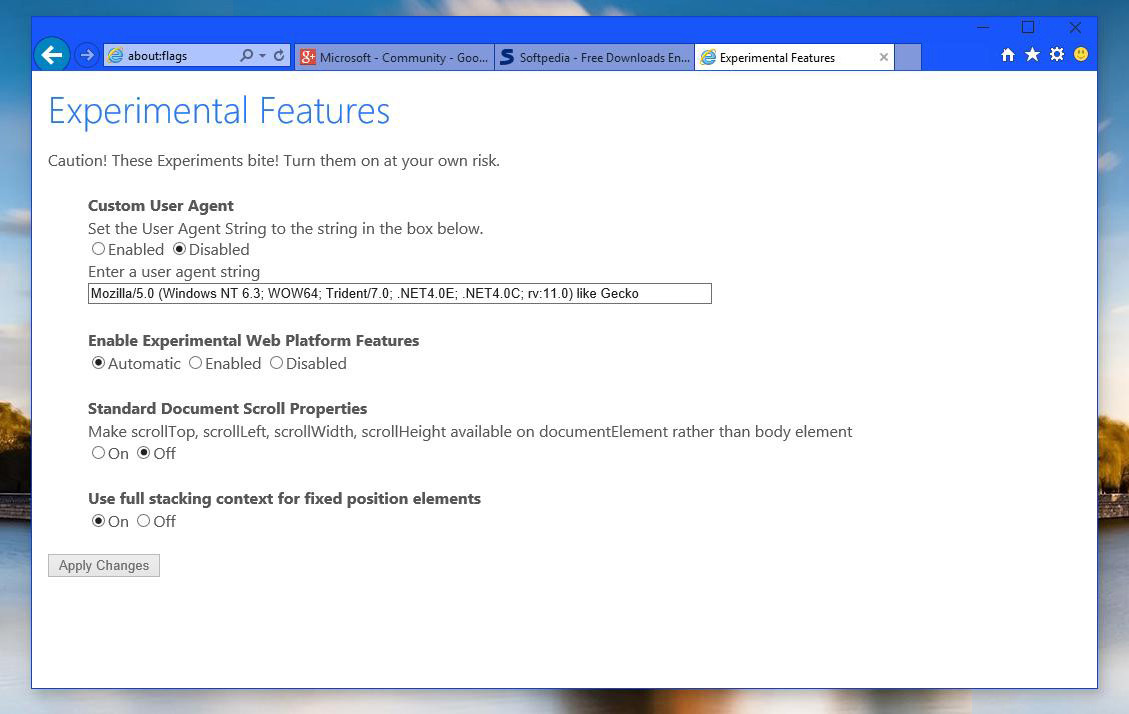Expand the address bar autocomplete dropdown arrow
This screenshot has width=1129, height=714.
[x=262, y=56]
